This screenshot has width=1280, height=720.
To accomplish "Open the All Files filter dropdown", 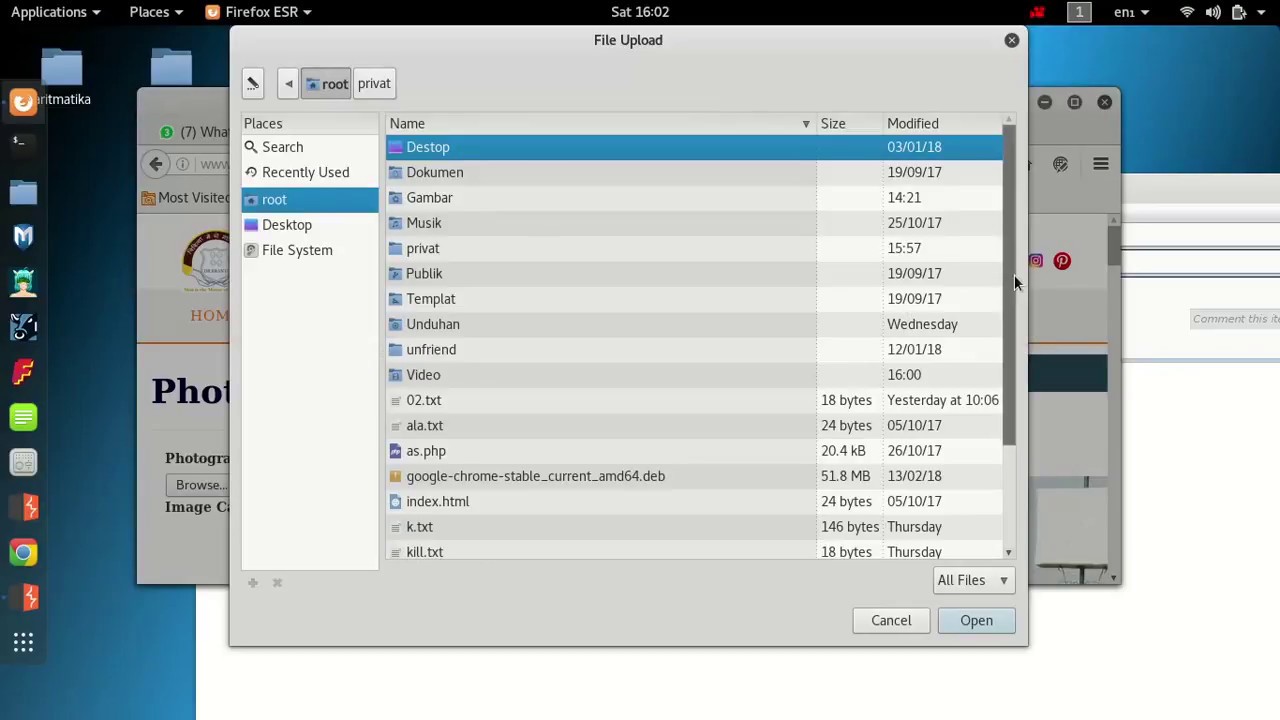I will [x=971, y=580].
